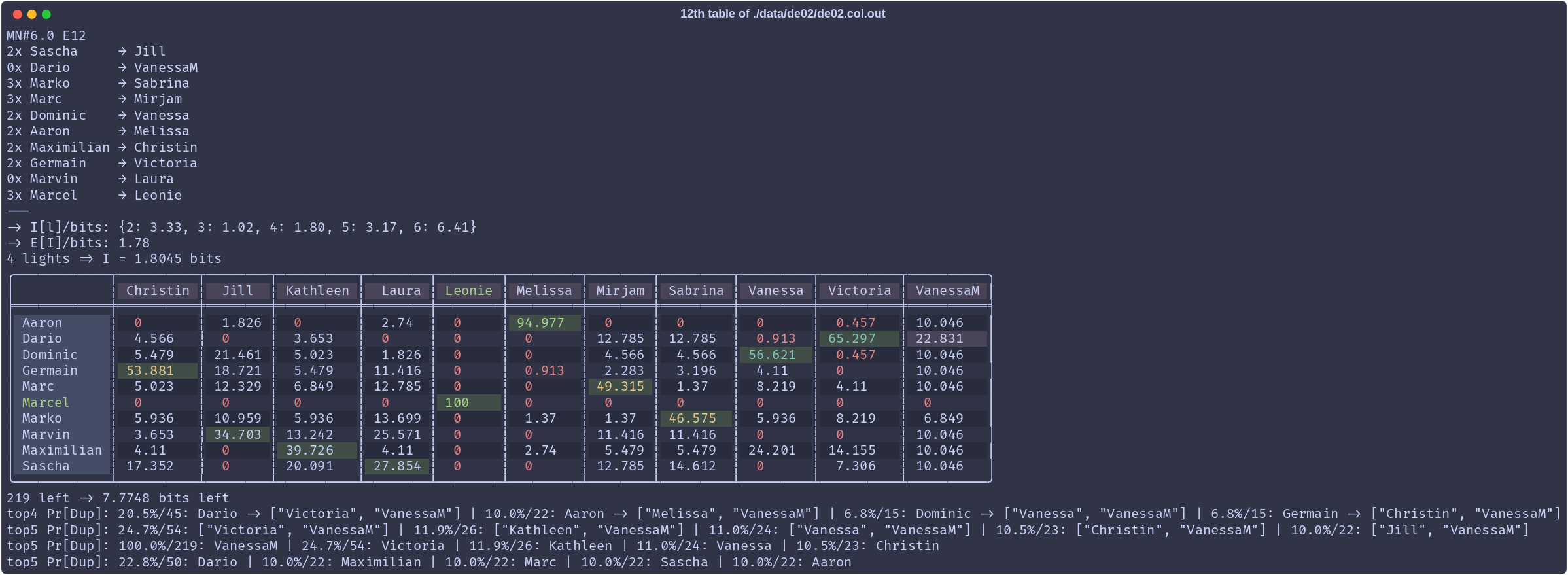Click the 21.461 cell in Dominic row
This screenshot has width=1568, height=575.
tap(237, 355)
